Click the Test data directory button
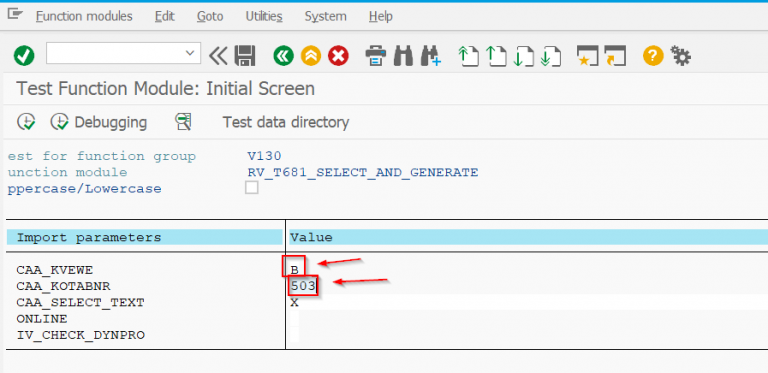Viewport: 768px width, 373px height. [x=286, y=122]
